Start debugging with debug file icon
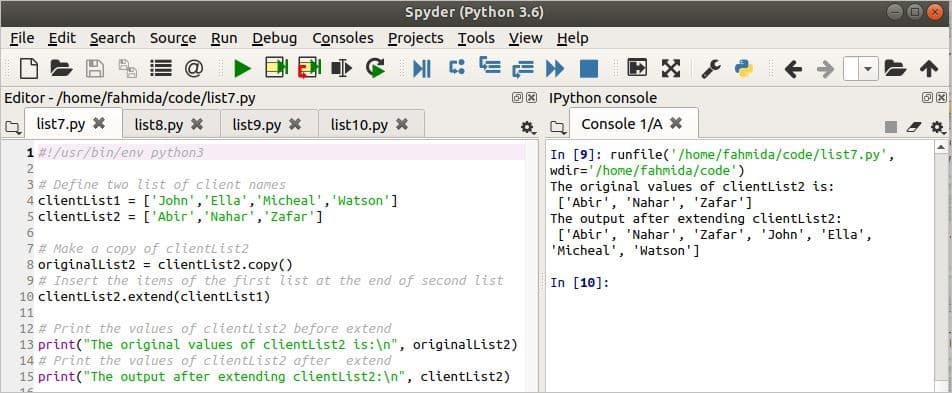 422,69
